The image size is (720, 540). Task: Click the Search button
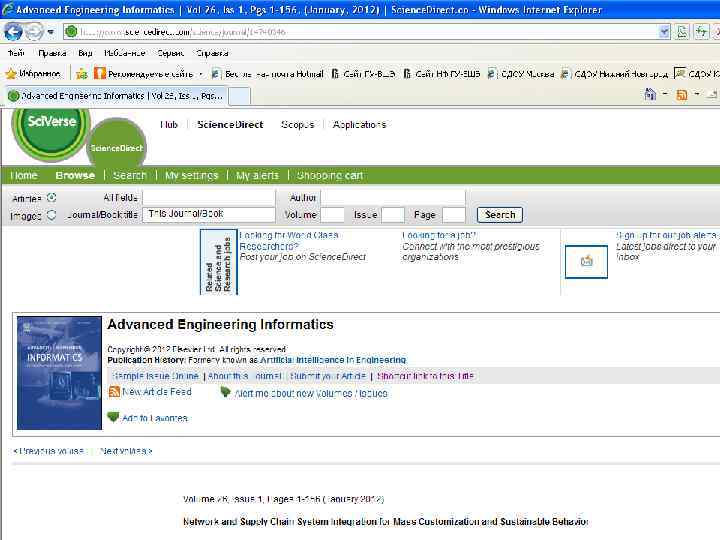pos(500,214)
